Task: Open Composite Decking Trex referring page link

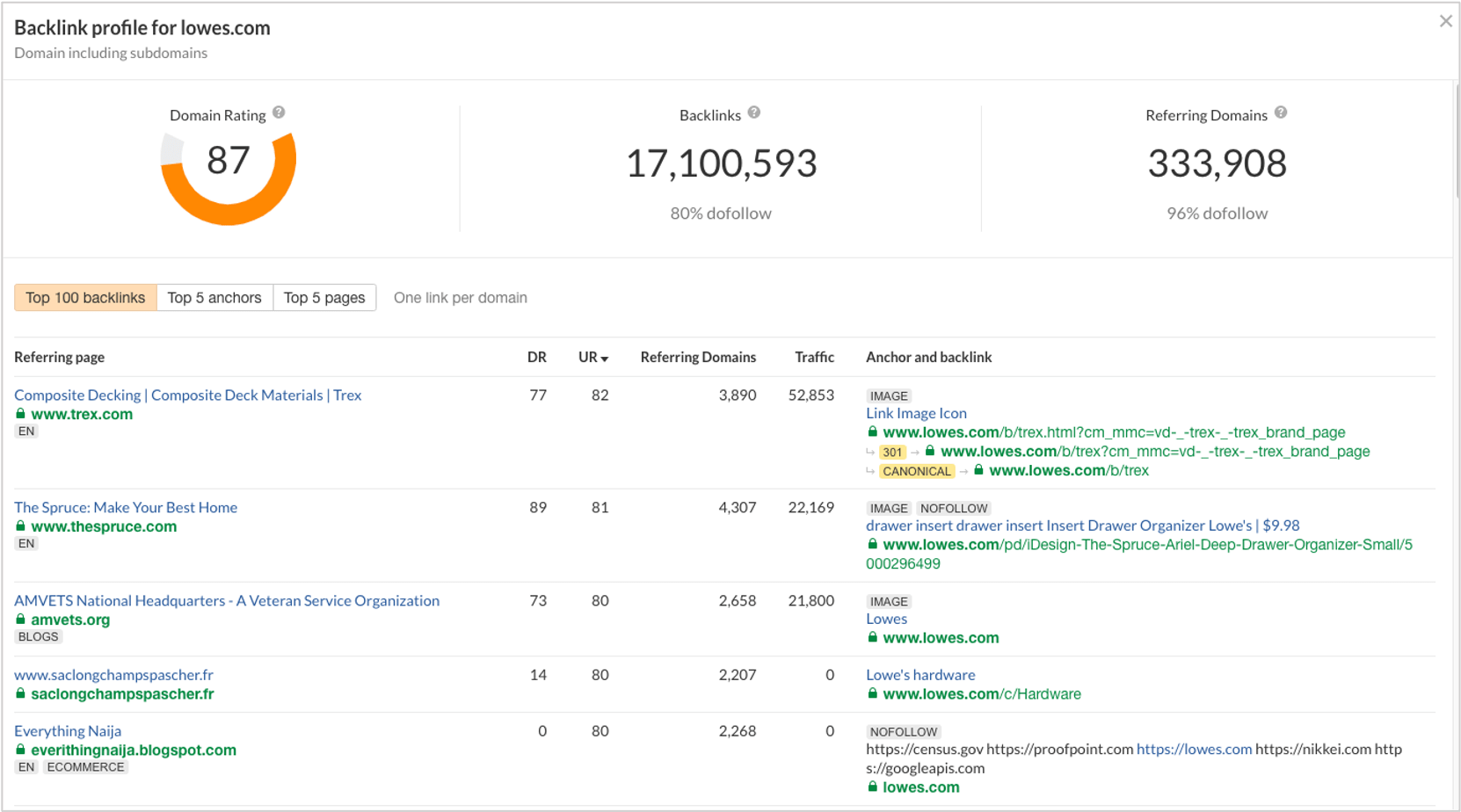Action: coord(188,395)
